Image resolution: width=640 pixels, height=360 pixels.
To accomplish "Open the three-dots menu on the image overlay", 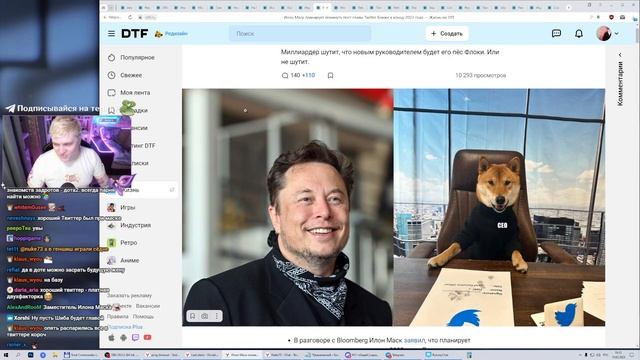I will point(217,316).
